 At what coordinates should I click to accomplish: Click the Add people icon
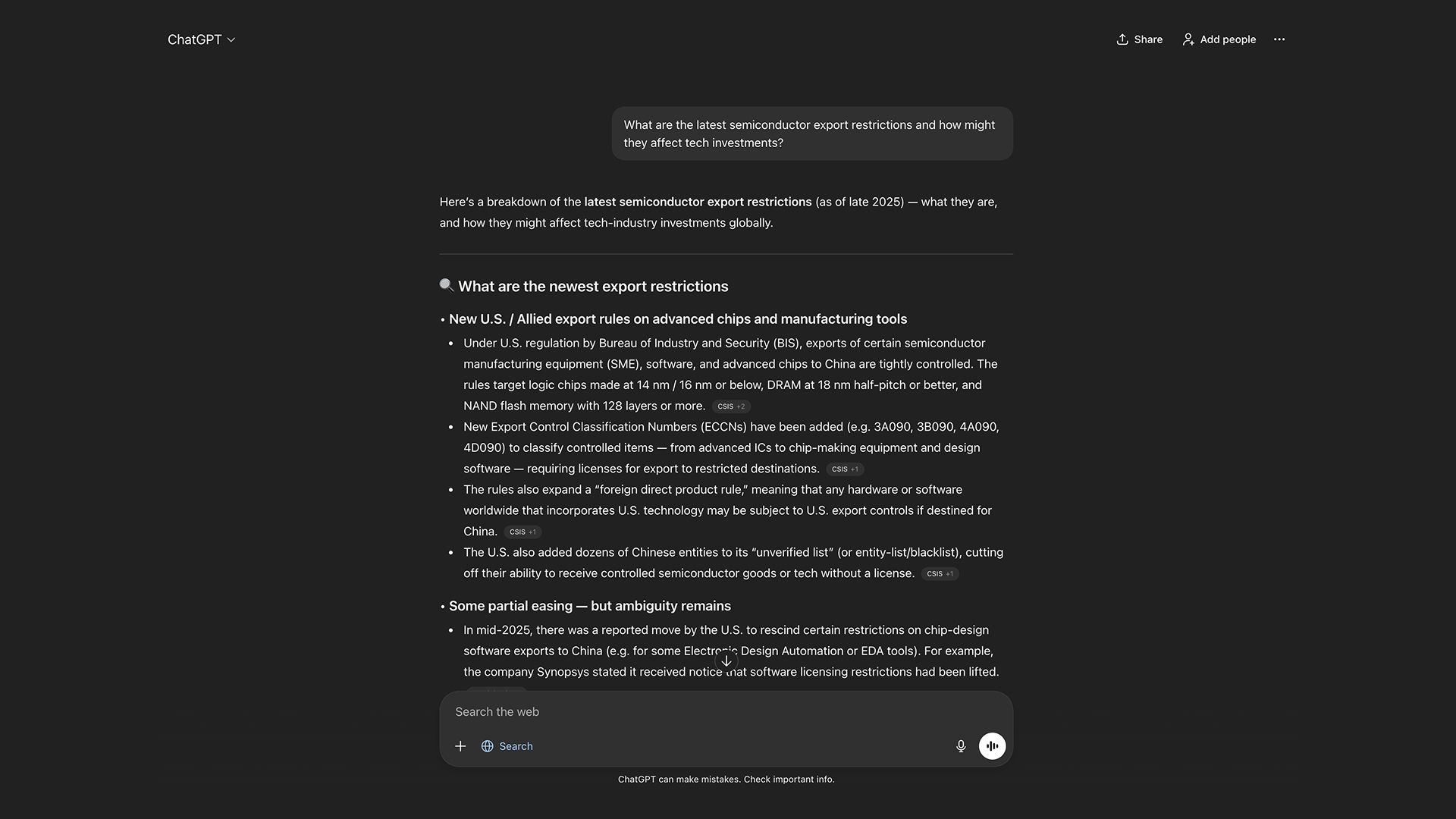click(1188, 39)
